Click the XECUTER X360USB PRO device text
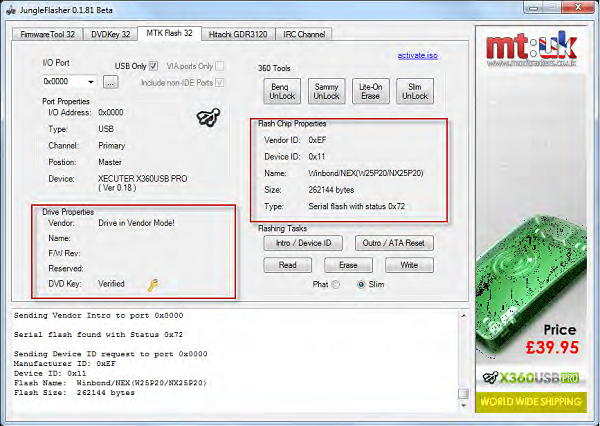 142,183
